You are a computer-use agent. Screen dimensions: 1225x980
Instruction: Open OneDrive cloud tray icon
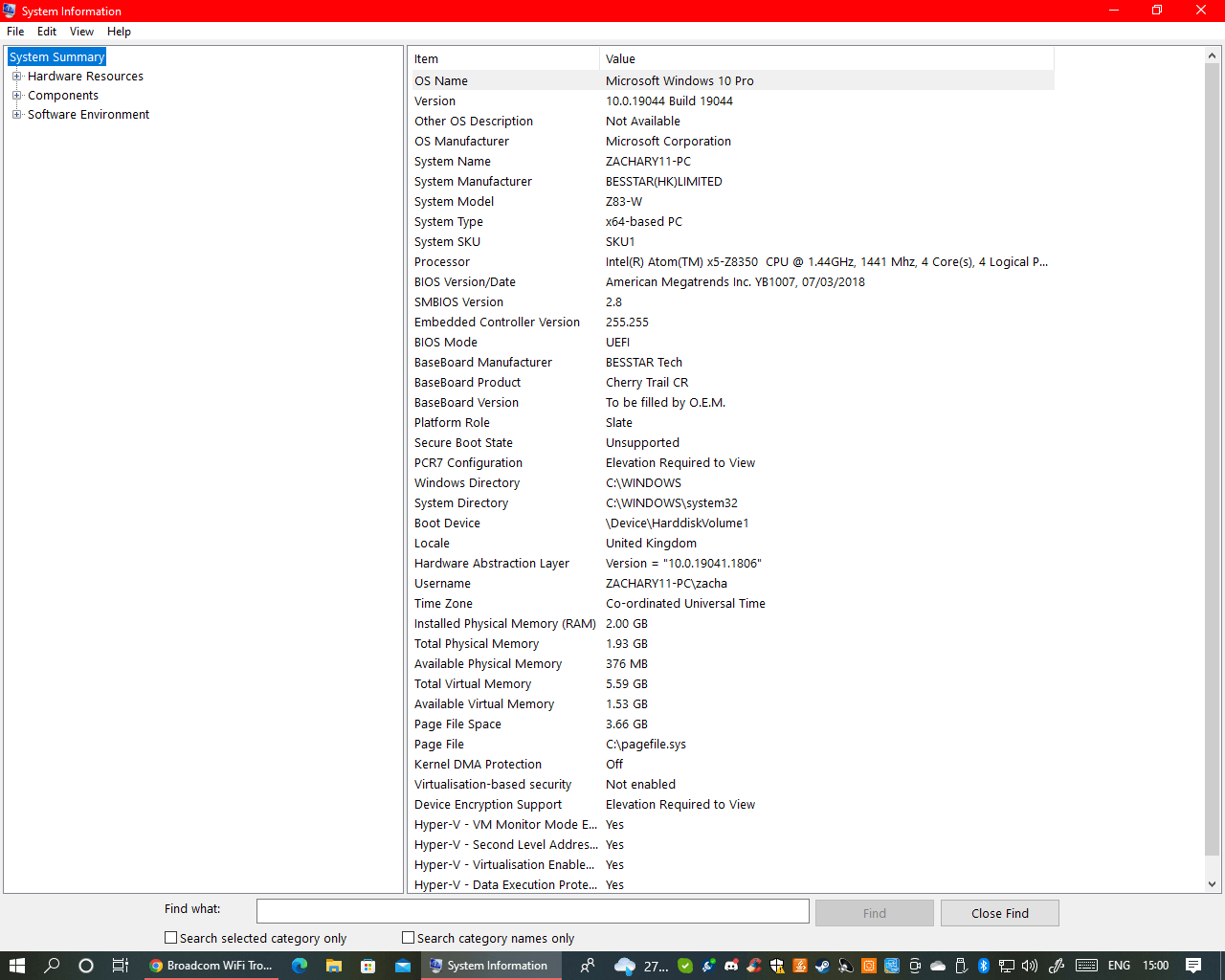[x=938, y=966]
